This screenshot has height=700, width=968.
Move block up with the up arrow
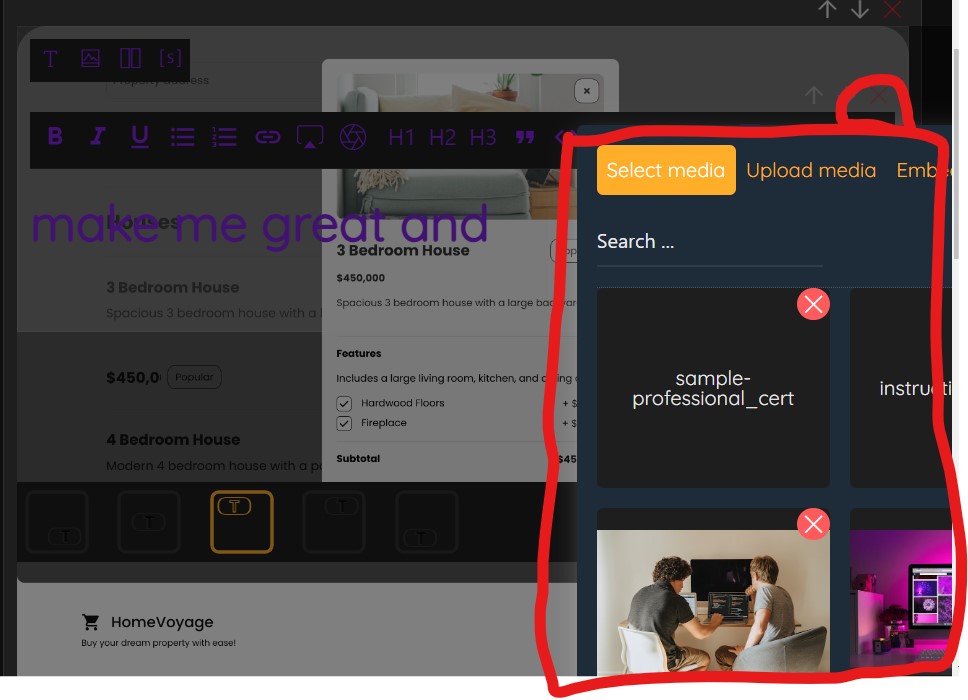[827, 9]
